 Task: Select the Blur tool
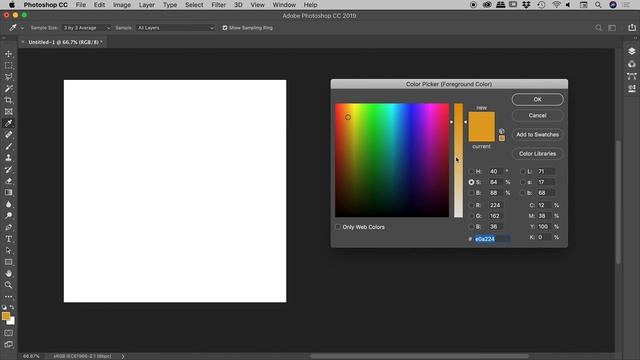[9, 204]
